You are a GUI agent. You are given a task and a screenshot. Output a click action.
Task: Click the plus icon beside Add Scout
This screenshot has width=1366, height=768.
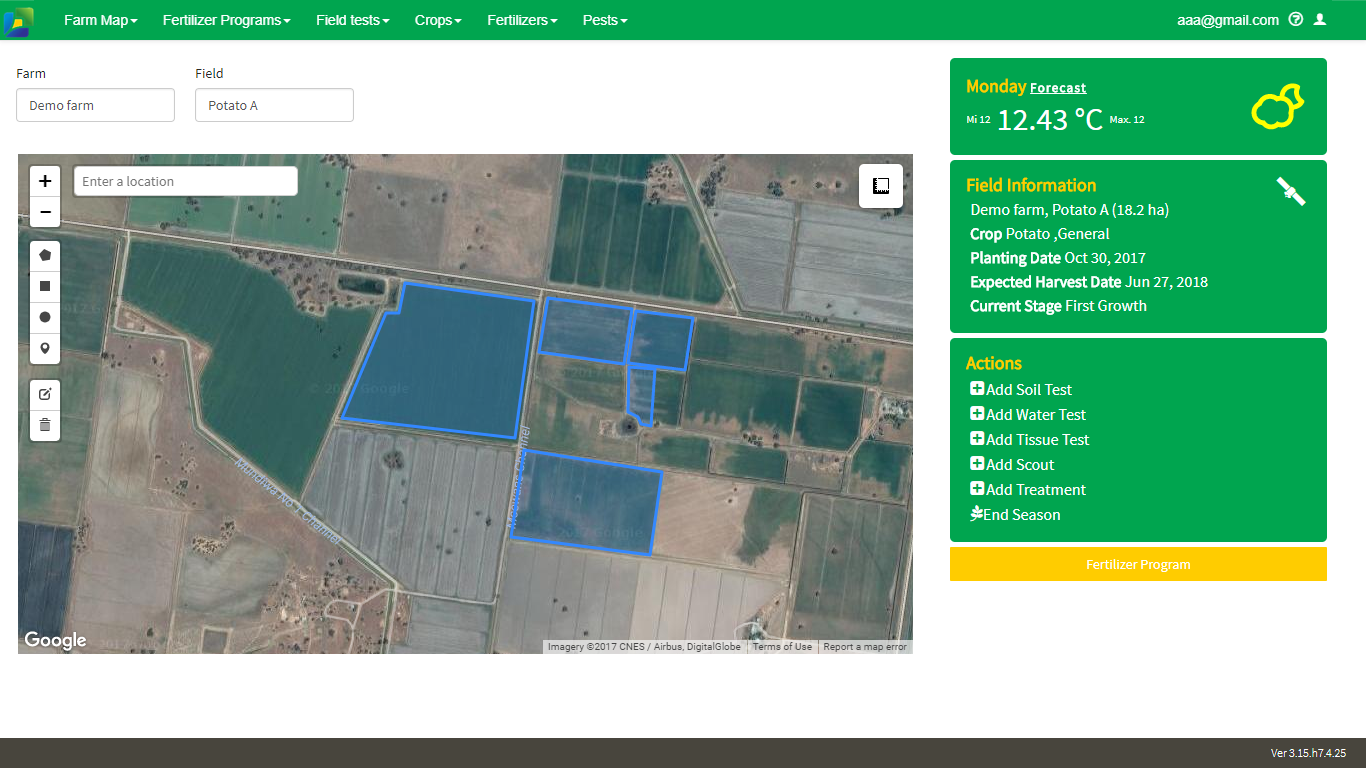point(977,464)
